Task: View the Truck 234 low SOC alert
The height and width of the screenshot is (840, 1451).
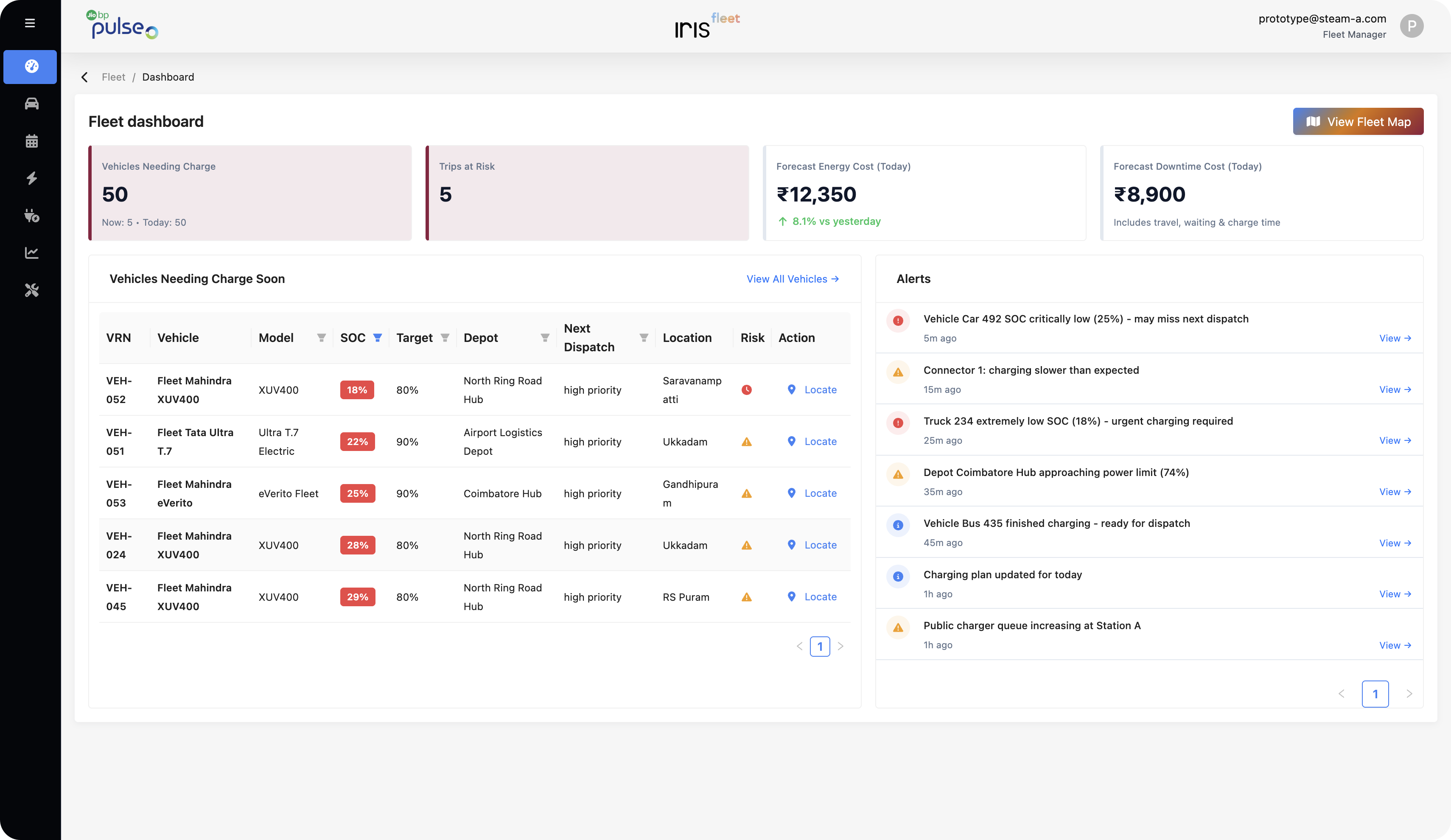Action: click(x=1395, y=440)
